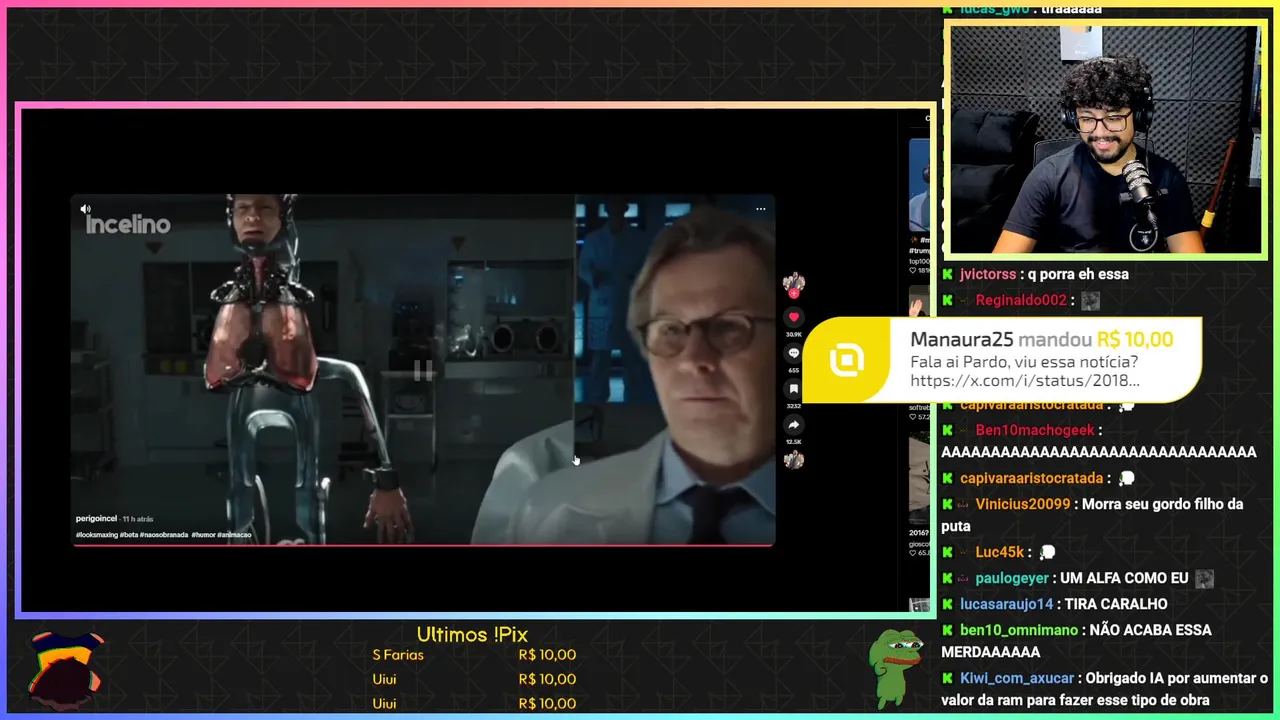This screenshot has width=1280, height=720.
Task: Click the Kiwi_com_axucar chat username
Action: pyautogui.click(x=1017, y=678)
